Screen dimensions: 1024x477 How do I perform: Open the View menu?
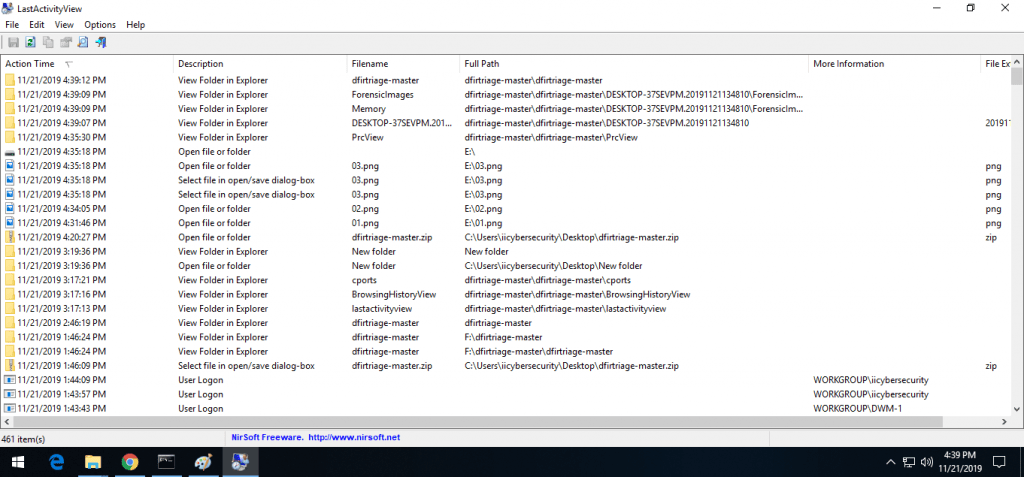point(64,25)
